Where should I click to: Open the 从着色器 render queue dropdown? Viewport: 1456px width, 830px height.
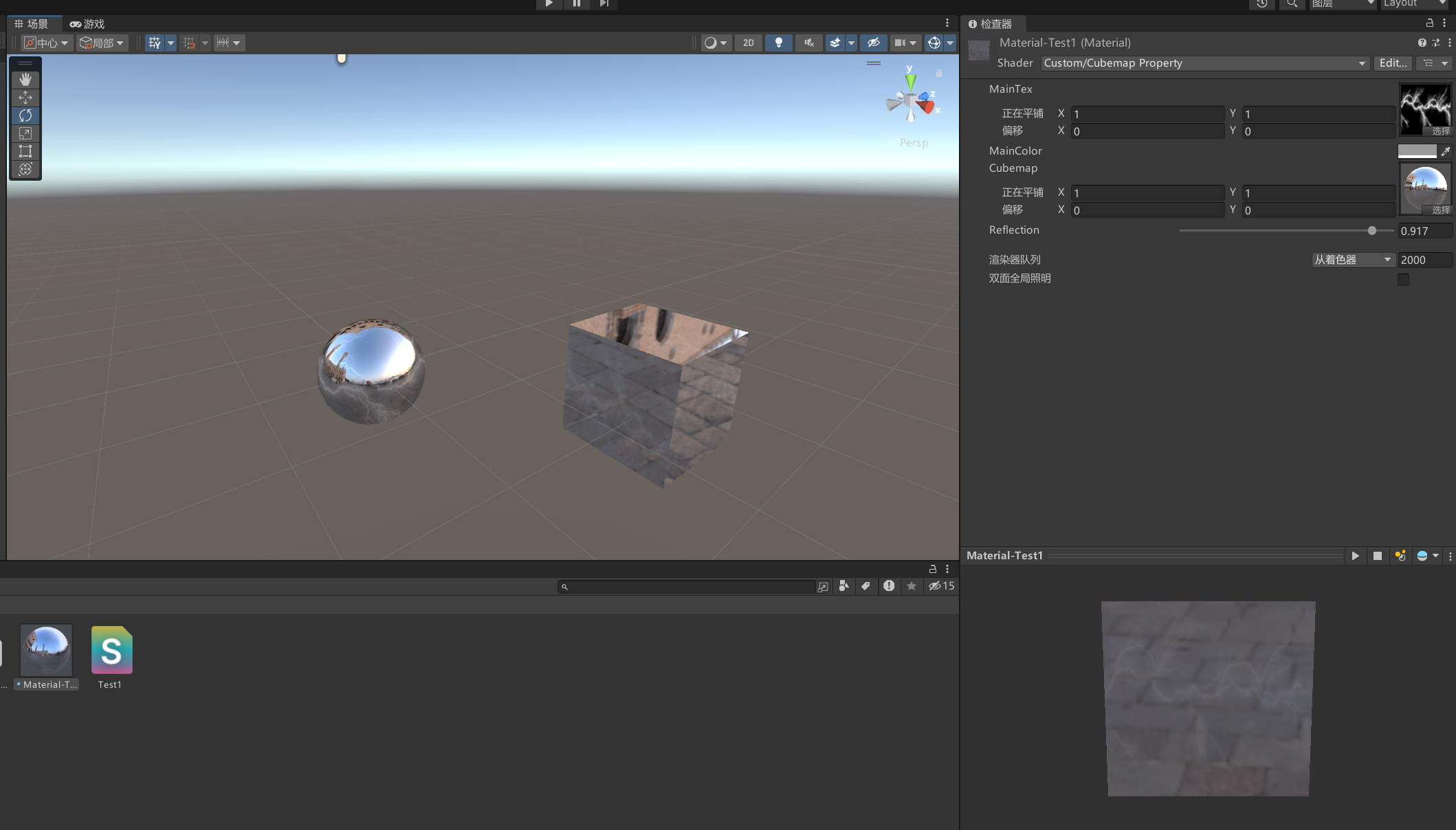pos(1353,260)
